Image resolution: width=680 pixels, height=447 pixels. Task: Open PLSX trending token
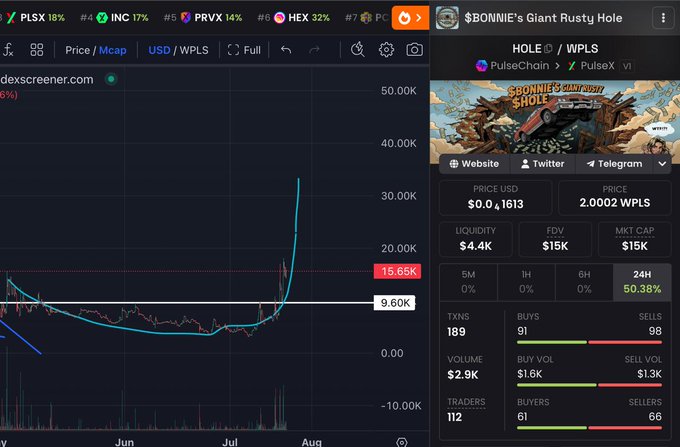pos(36,18)
